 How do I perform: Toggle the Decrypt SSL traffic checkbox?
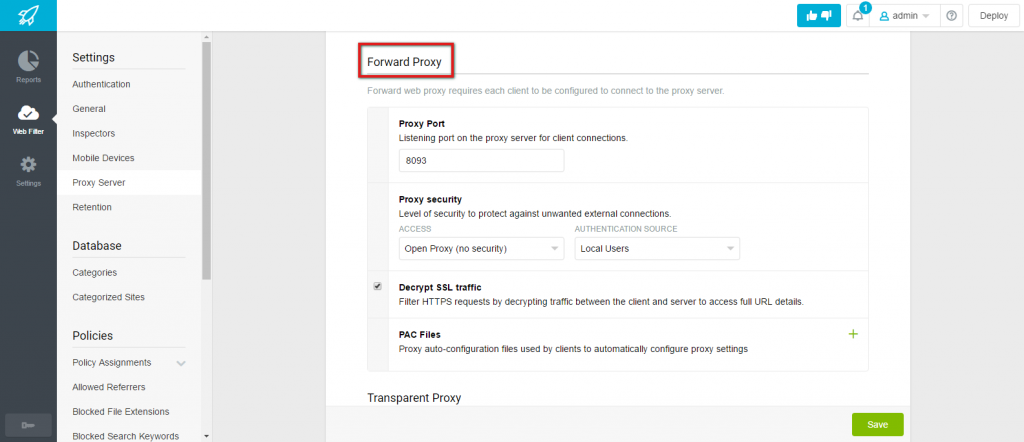click(x=377, y=287)
